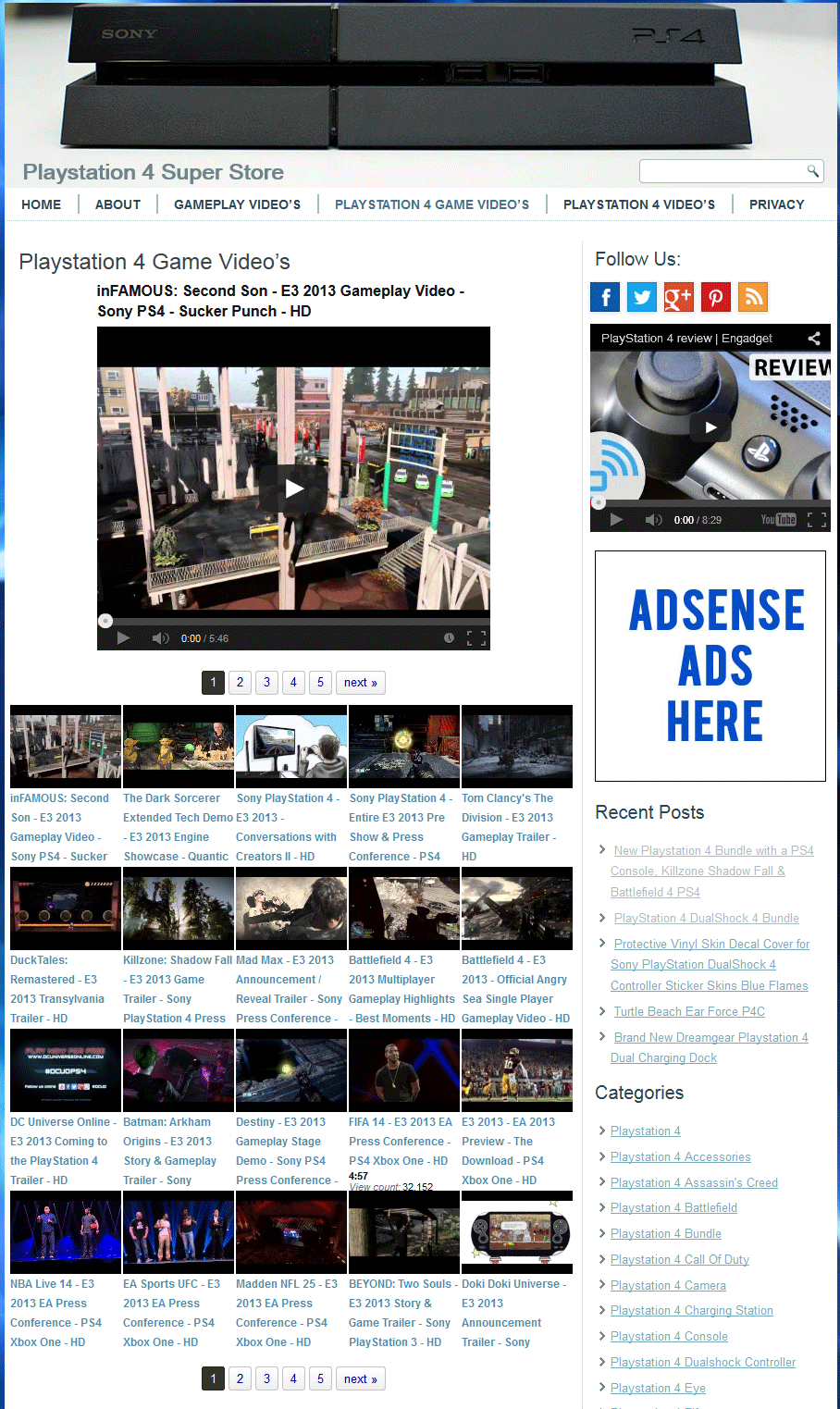Click share icon on Engadget review video
Screen dimensions: 840x1409
(x=814, y=339)
